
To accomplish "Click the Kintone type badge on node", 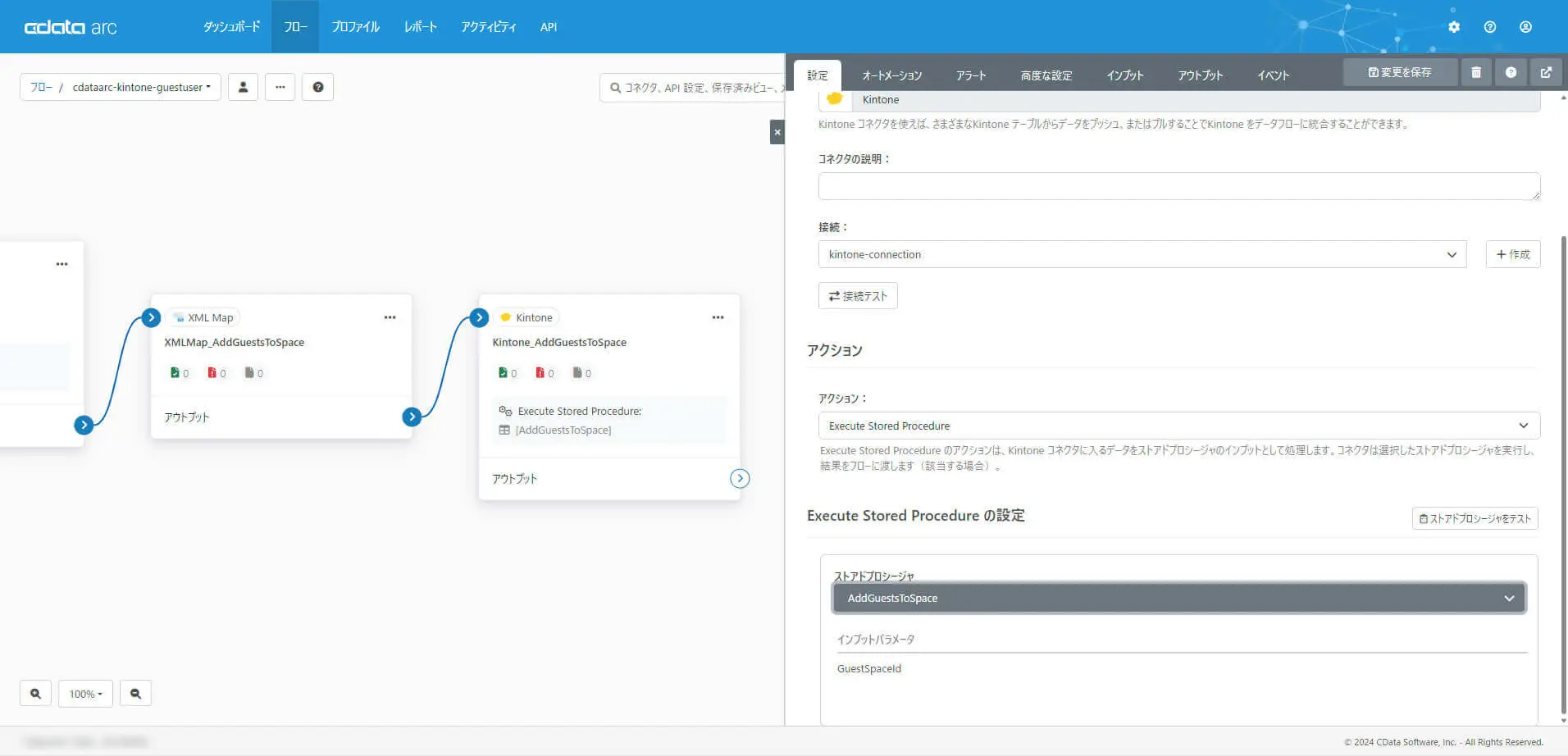I will [526, 317].
